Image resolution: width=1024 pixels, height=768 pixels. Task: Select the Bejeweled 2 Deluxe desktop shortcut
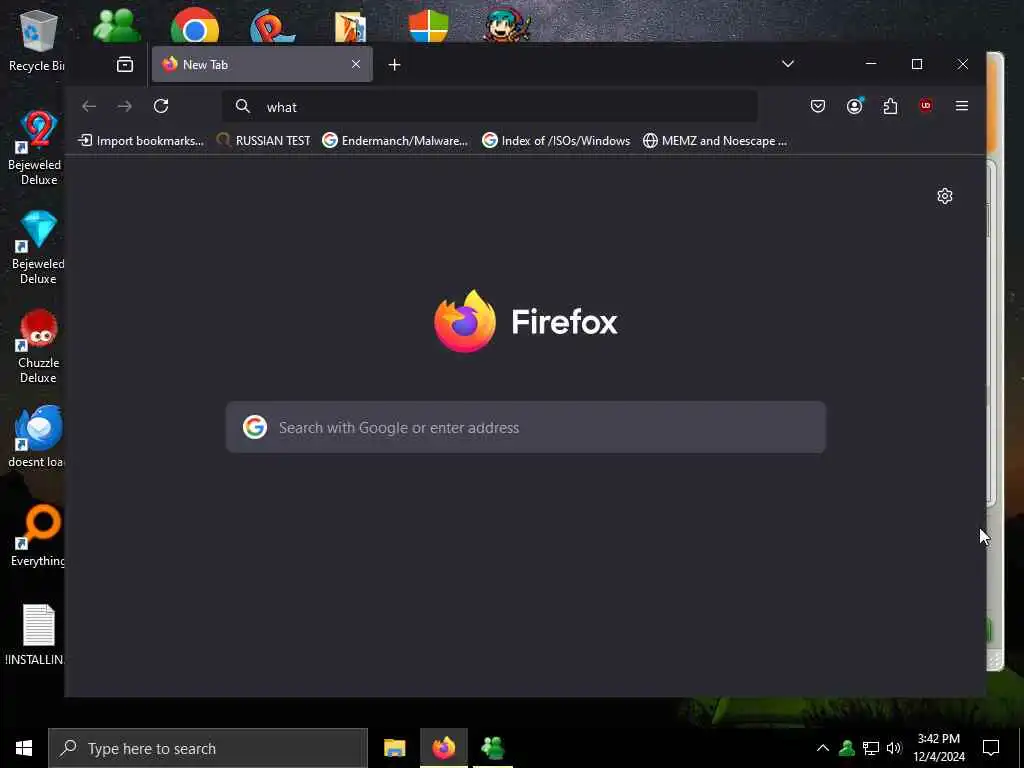37,148
